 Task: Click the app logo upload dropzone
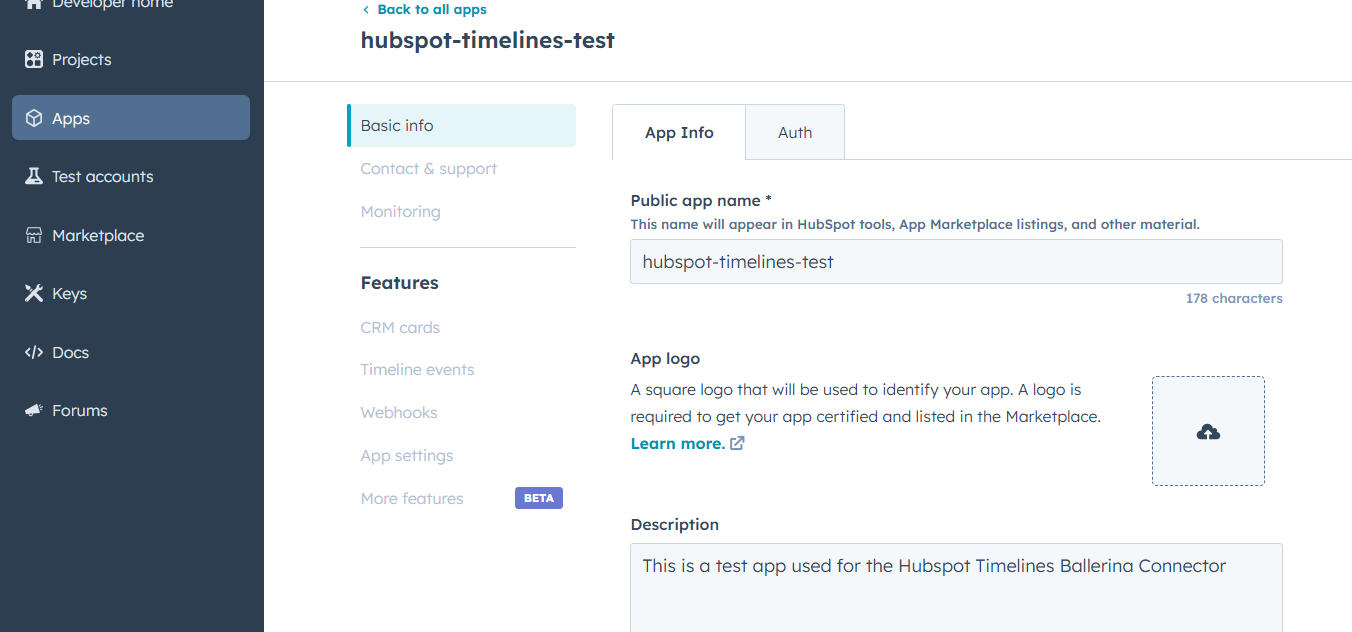coord(1208,431)
